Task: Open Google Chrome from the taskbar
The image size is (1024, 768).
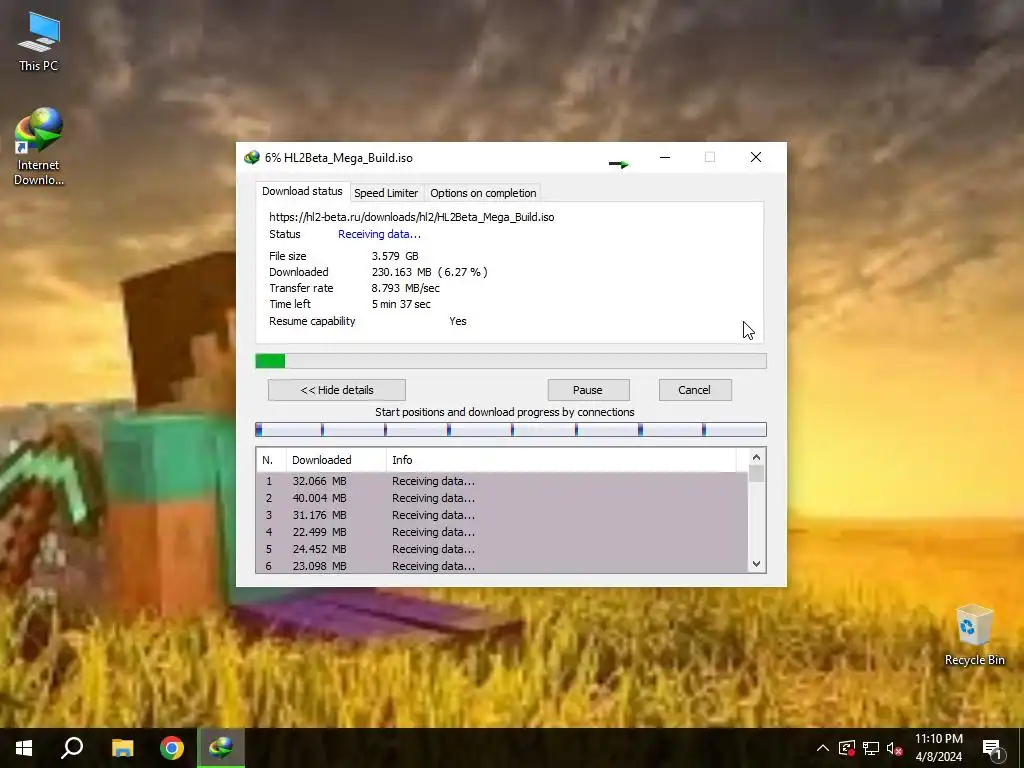Action: 172,748
